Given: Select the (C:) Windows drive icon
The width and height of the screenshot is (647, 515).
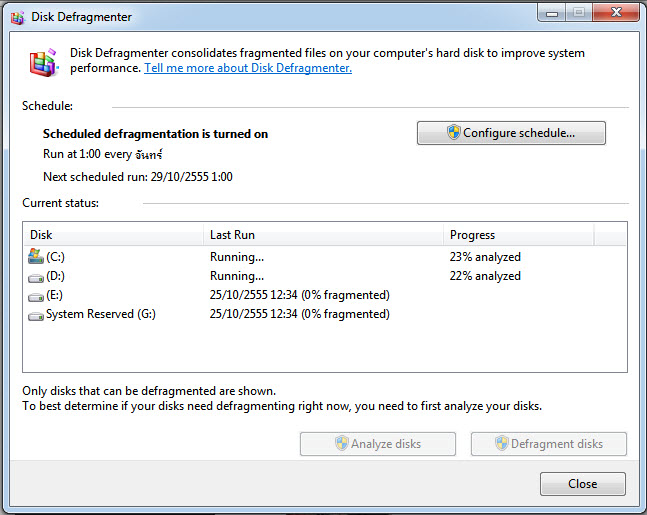Looking at the screenshot, I should [36, 256].
